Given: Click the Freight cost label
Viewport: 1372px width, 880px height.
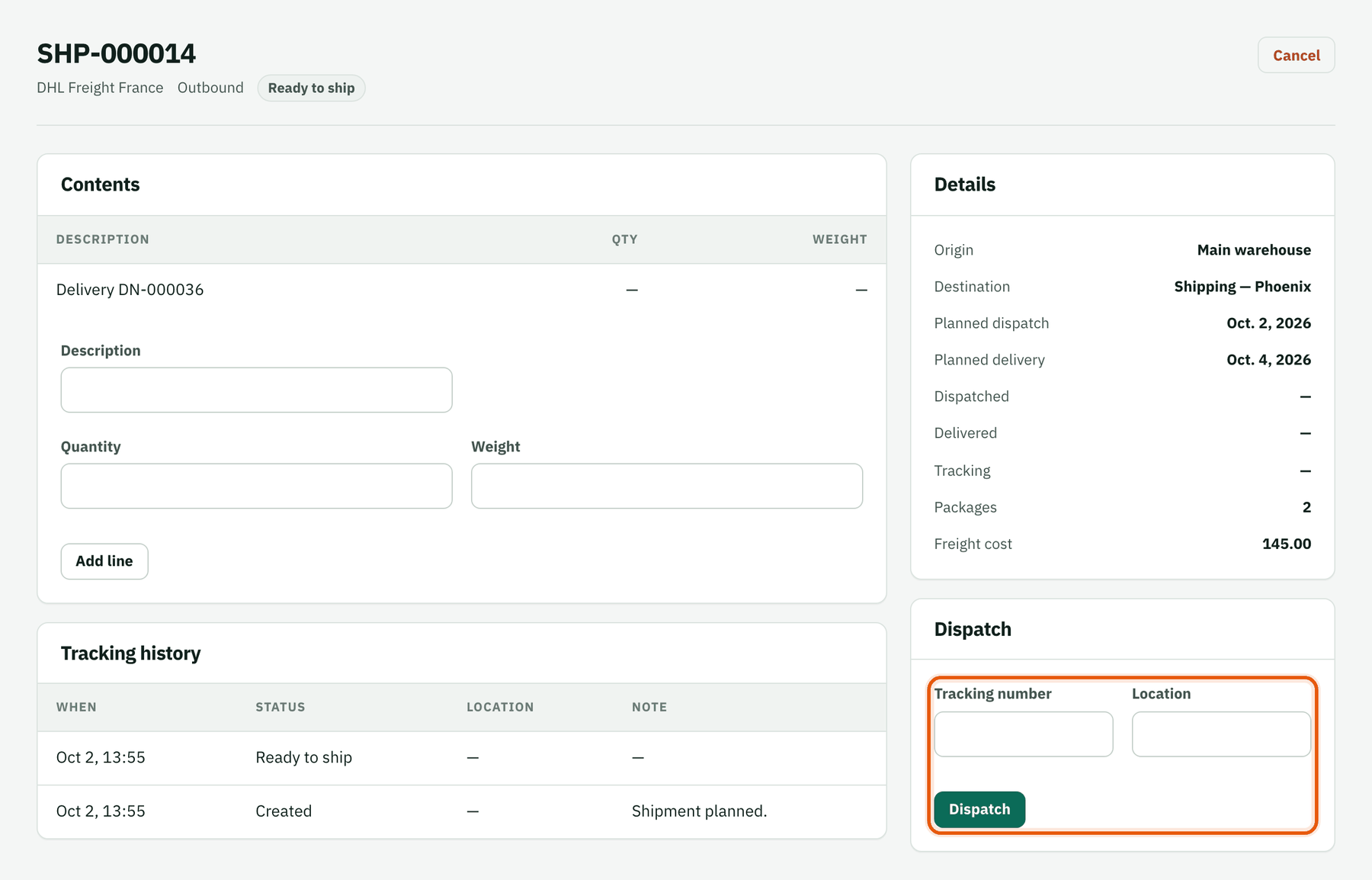Looking at the screenshot, I should point(973,544).
